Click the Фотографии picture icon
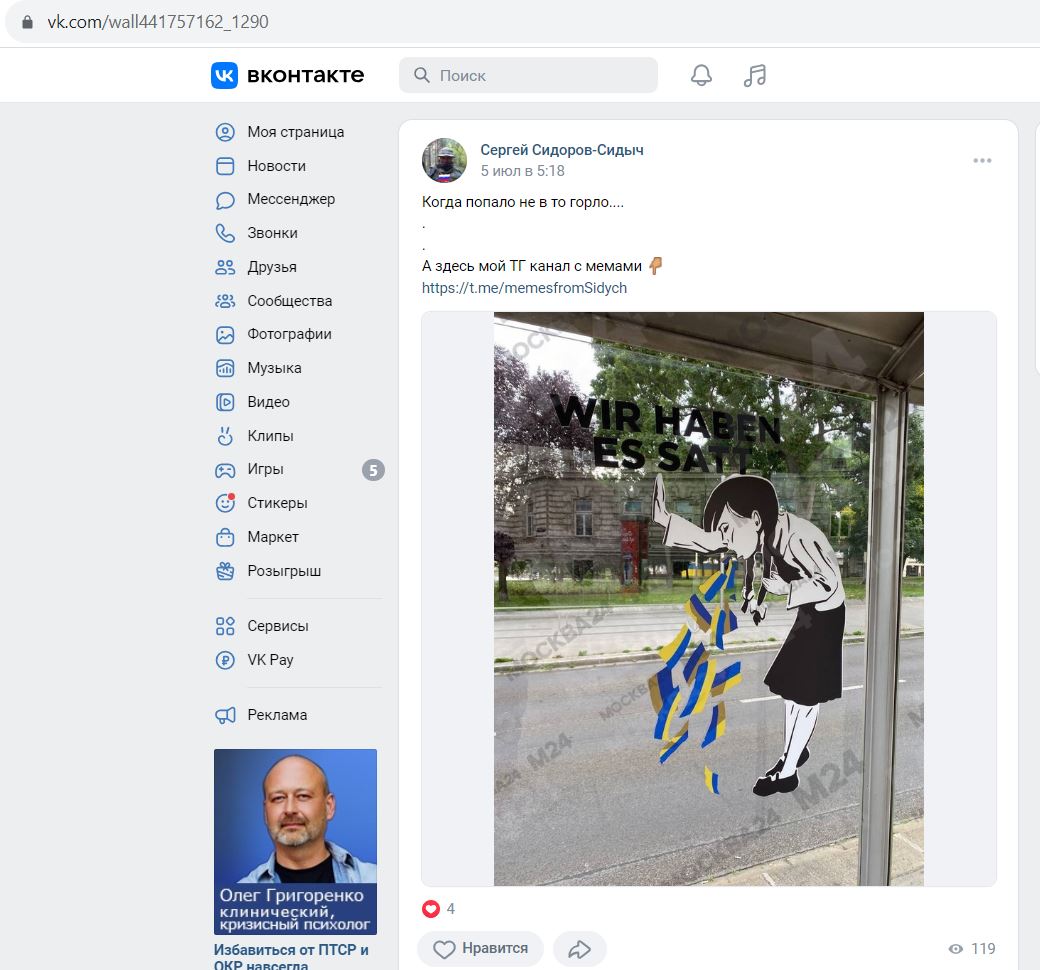The image size is (1040, 970). tap(226, 334)
